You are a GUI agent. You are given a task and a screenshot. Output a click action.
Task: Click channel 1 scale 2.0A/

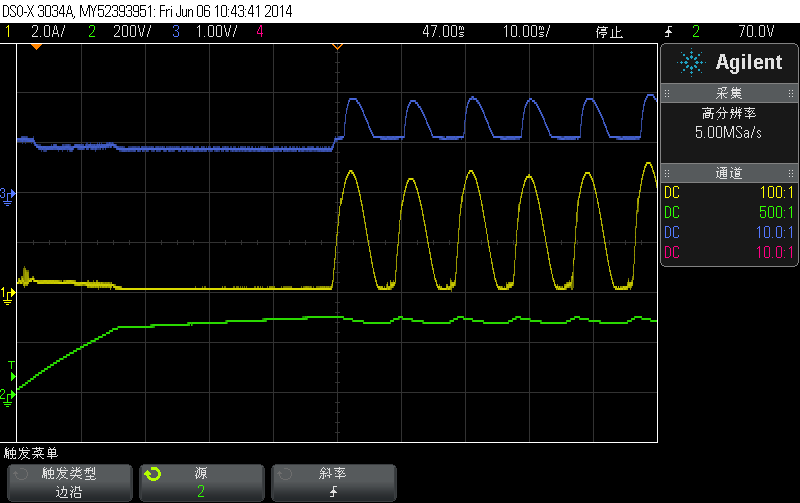(x=48, y=32)
